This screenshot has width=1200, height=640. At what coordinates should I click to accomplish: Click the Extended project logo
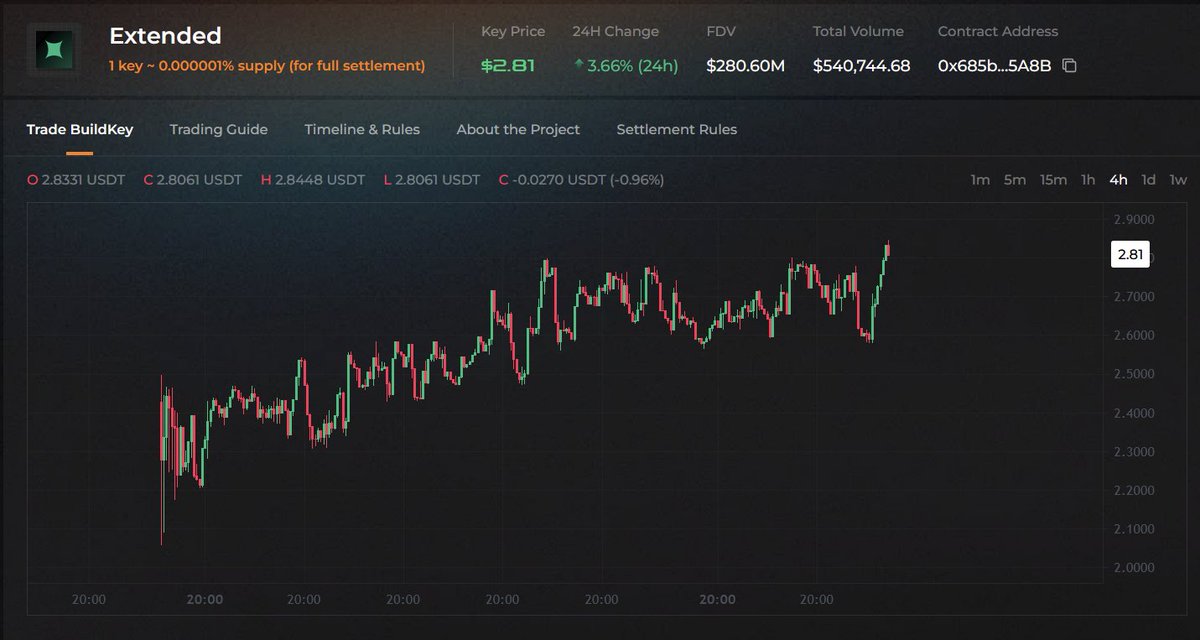pos(56,49)
